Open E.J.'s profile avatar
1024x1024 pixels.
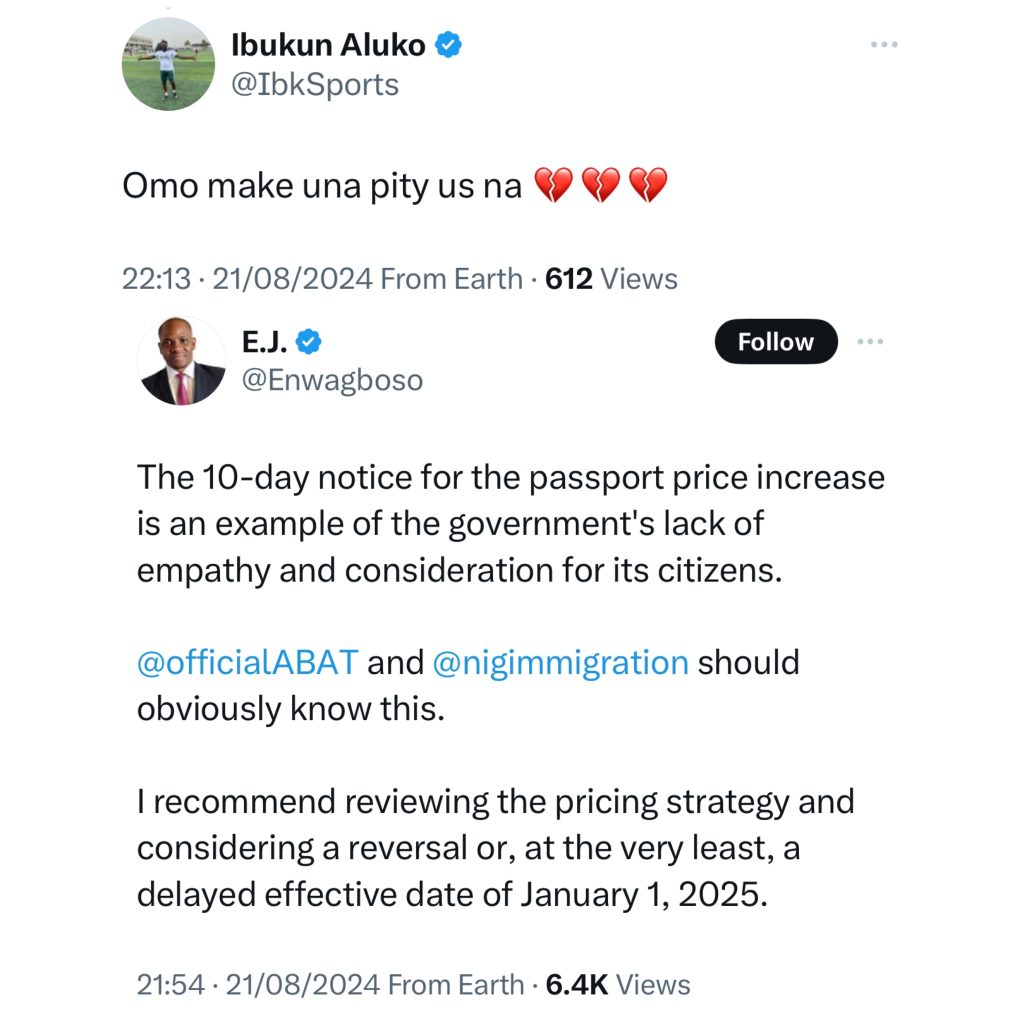pos(182,361)
